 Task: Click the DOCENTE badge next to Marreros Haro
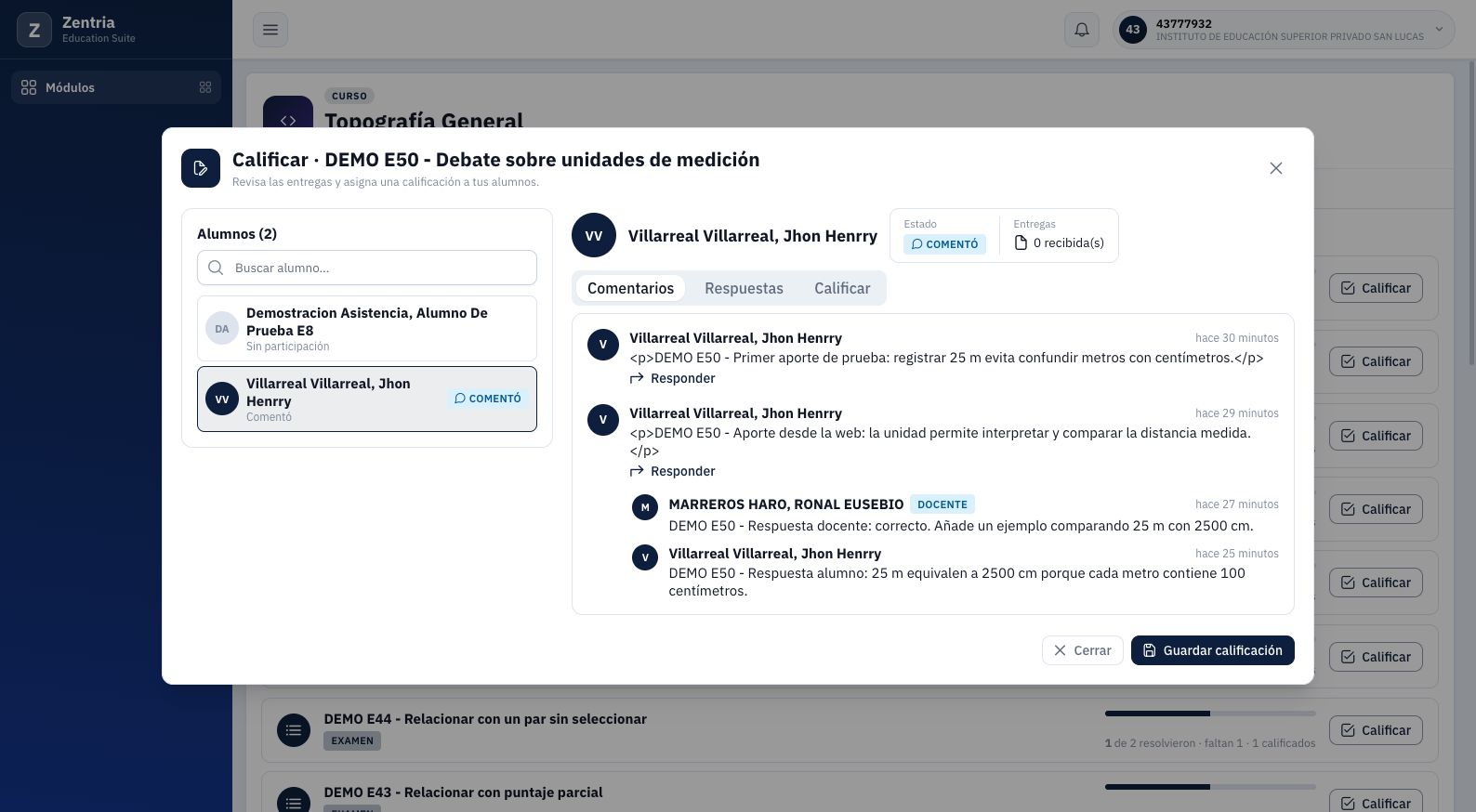[942, 504]
